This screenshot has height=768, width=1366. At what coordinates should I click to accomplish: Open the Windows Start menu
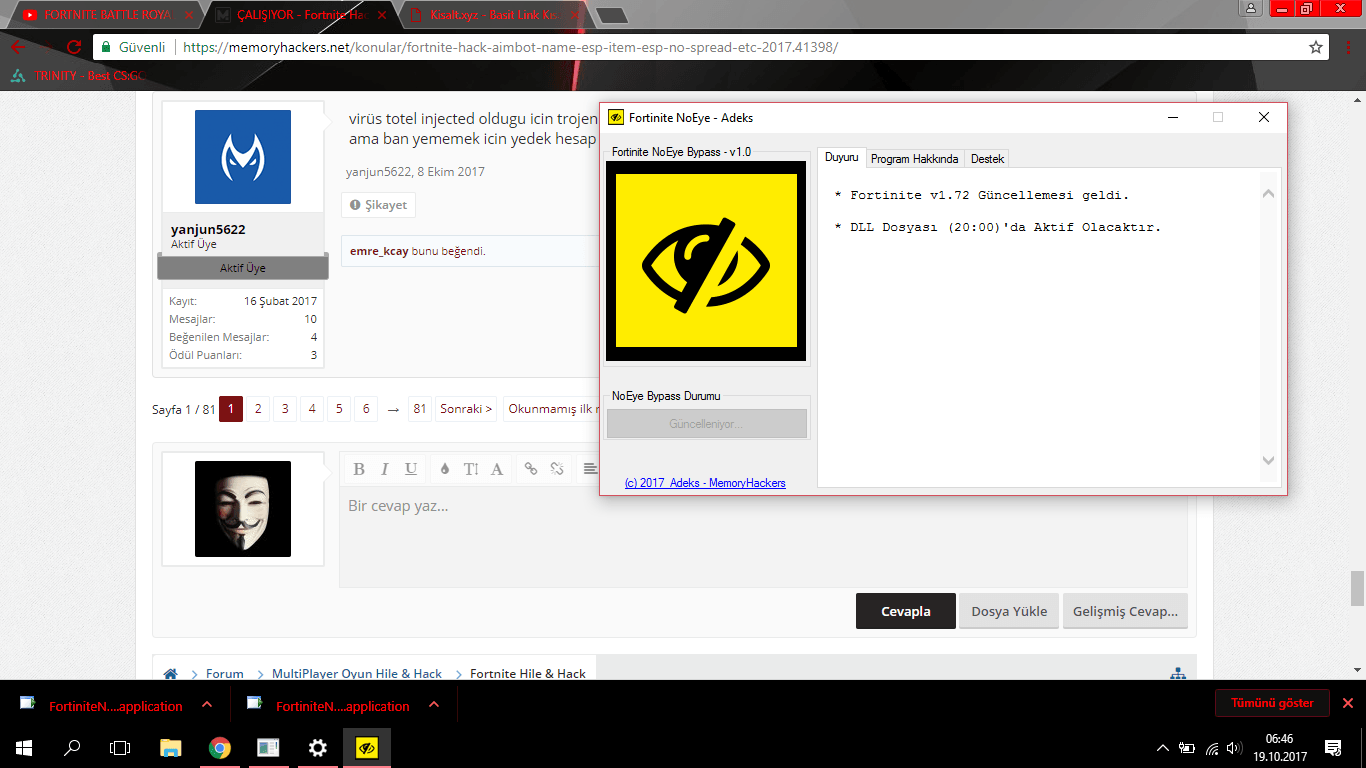(24, 747)
